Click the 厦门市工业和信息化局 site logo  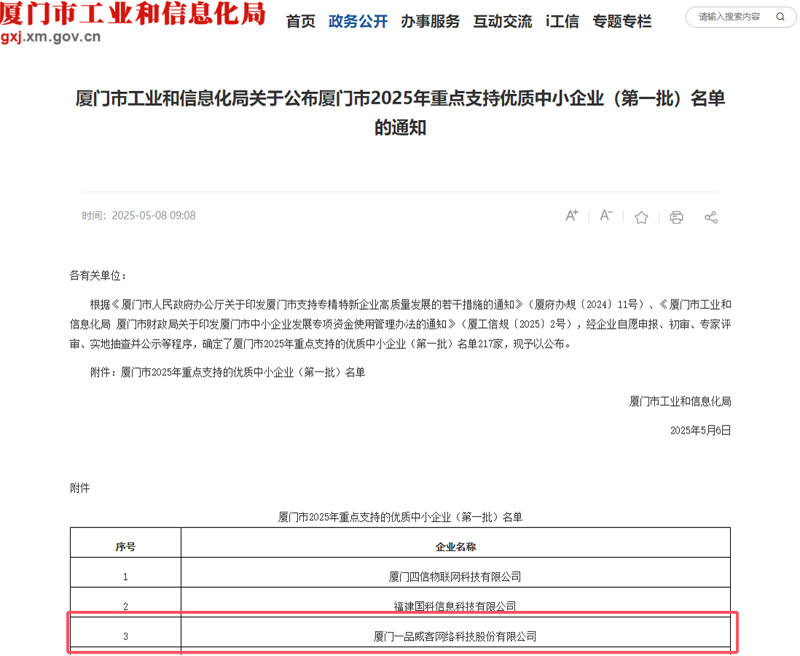(134, 15)
